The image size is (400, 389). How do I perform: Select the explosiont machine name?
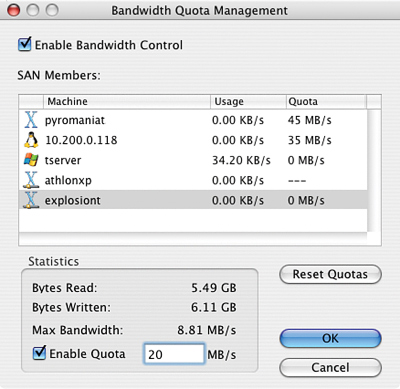[72, 200]
